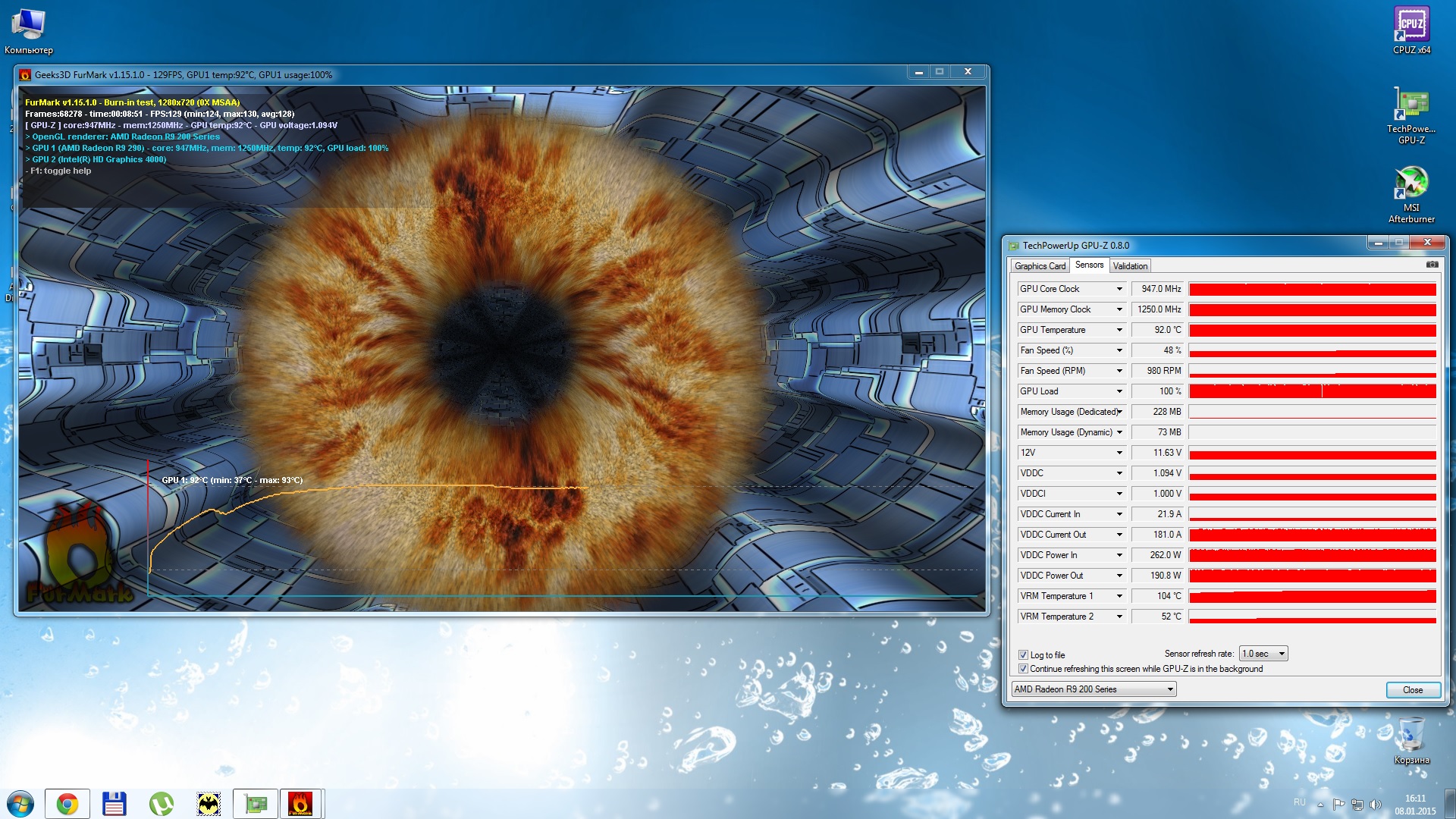This screenshot has height=819, width=1456.
Task: Select the FurMark taskbar button
Action: pos(301,804)
